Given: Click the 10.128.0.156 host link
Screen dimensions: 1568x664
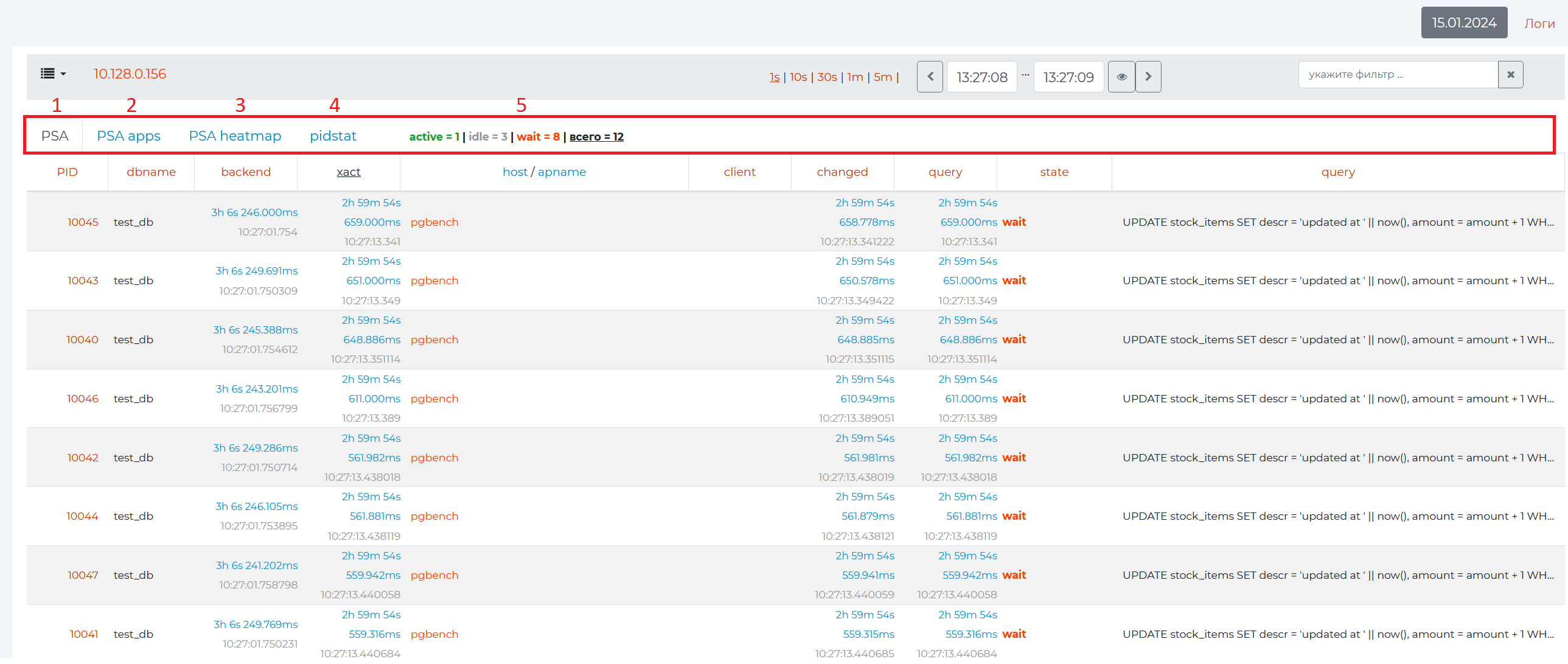Looking at the screenshot, I should 130,74.
